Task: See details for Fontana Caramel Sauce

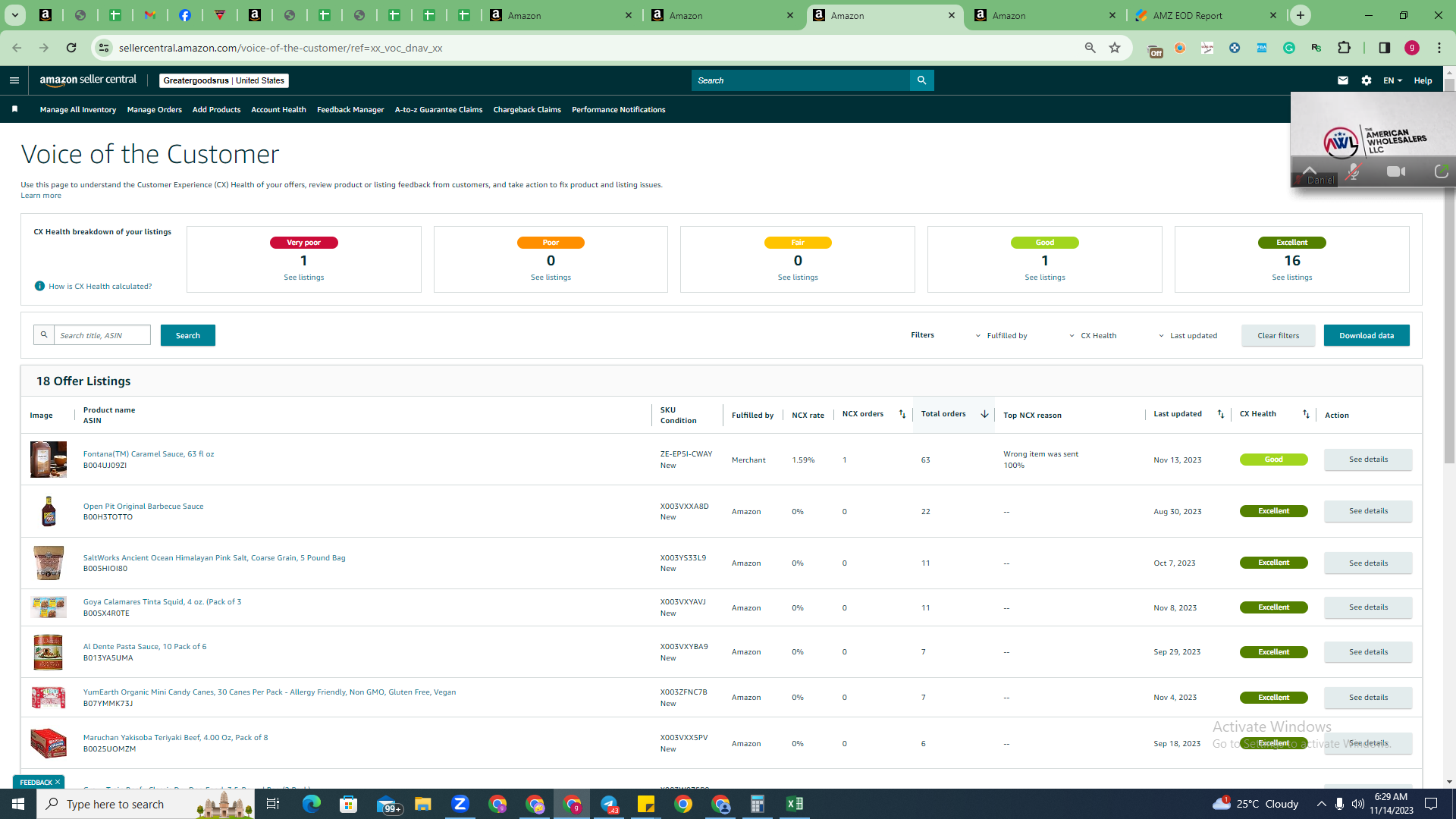Action: [x=1368, y=460]
